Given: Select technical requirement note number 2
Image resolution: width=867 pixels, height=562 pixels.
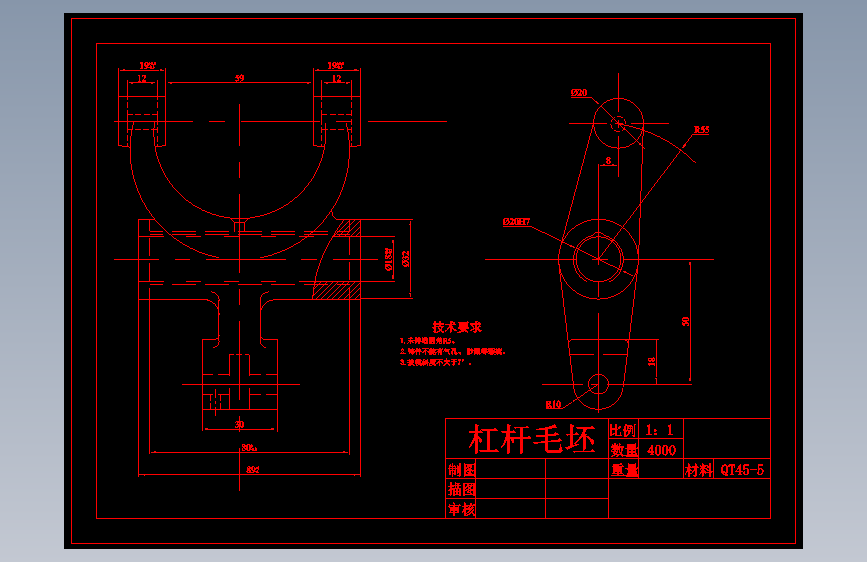Looking at the screenshot, I should click(453, 351).
